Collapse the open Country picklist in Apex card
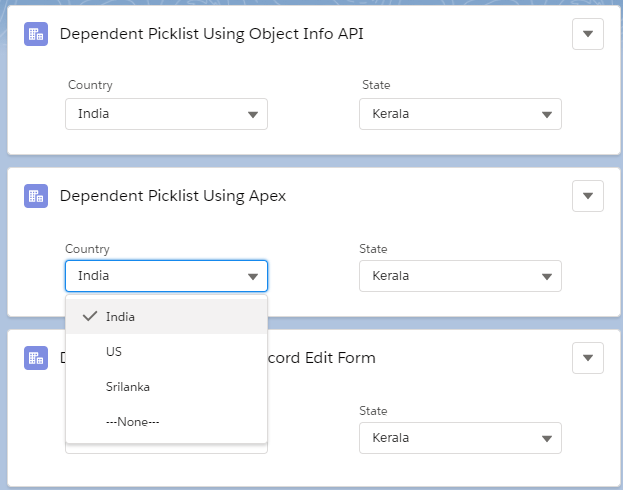This screenshot has width=623, height=490. click(x=167, y=276)
